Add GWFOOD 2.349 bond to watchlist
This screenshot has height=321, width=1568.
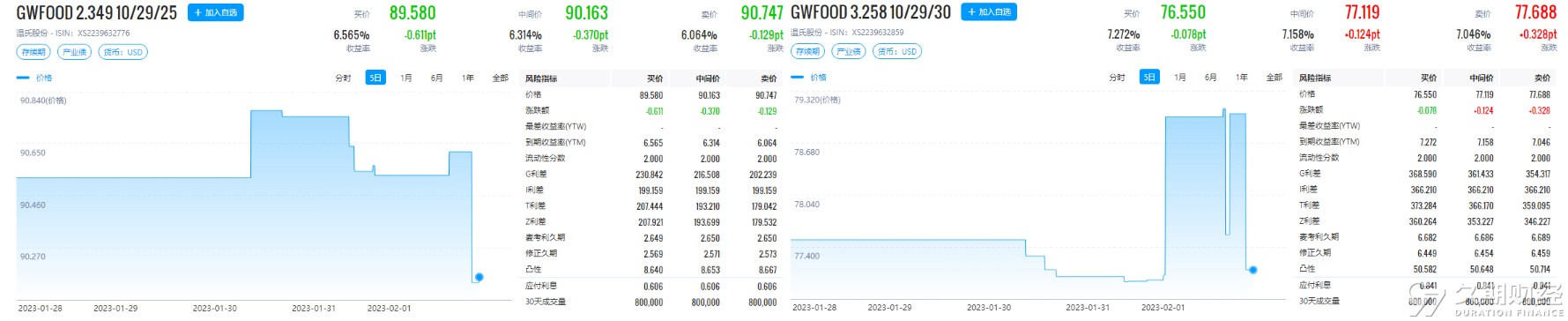215,13
